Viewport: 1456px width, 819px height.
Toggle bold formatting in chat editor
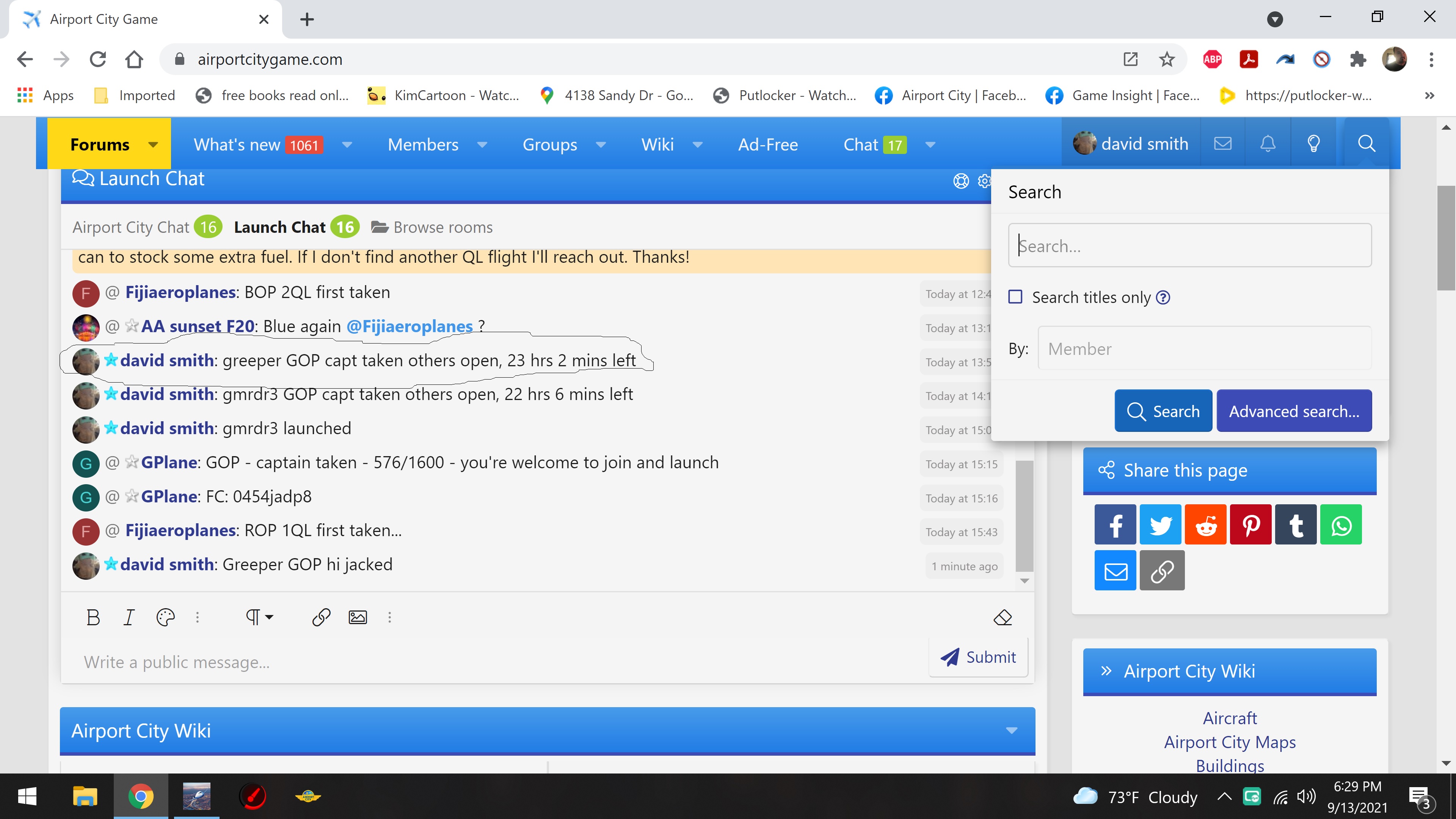coord(93,617)
